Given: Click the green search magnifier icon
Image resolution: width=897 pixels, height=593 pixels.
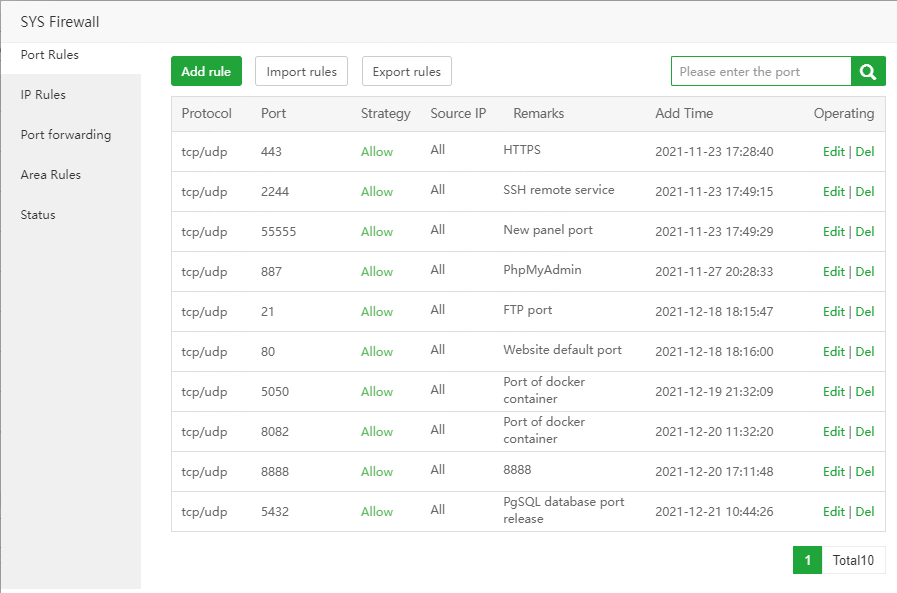Looking at the screenshot, I should pos(868,72).
